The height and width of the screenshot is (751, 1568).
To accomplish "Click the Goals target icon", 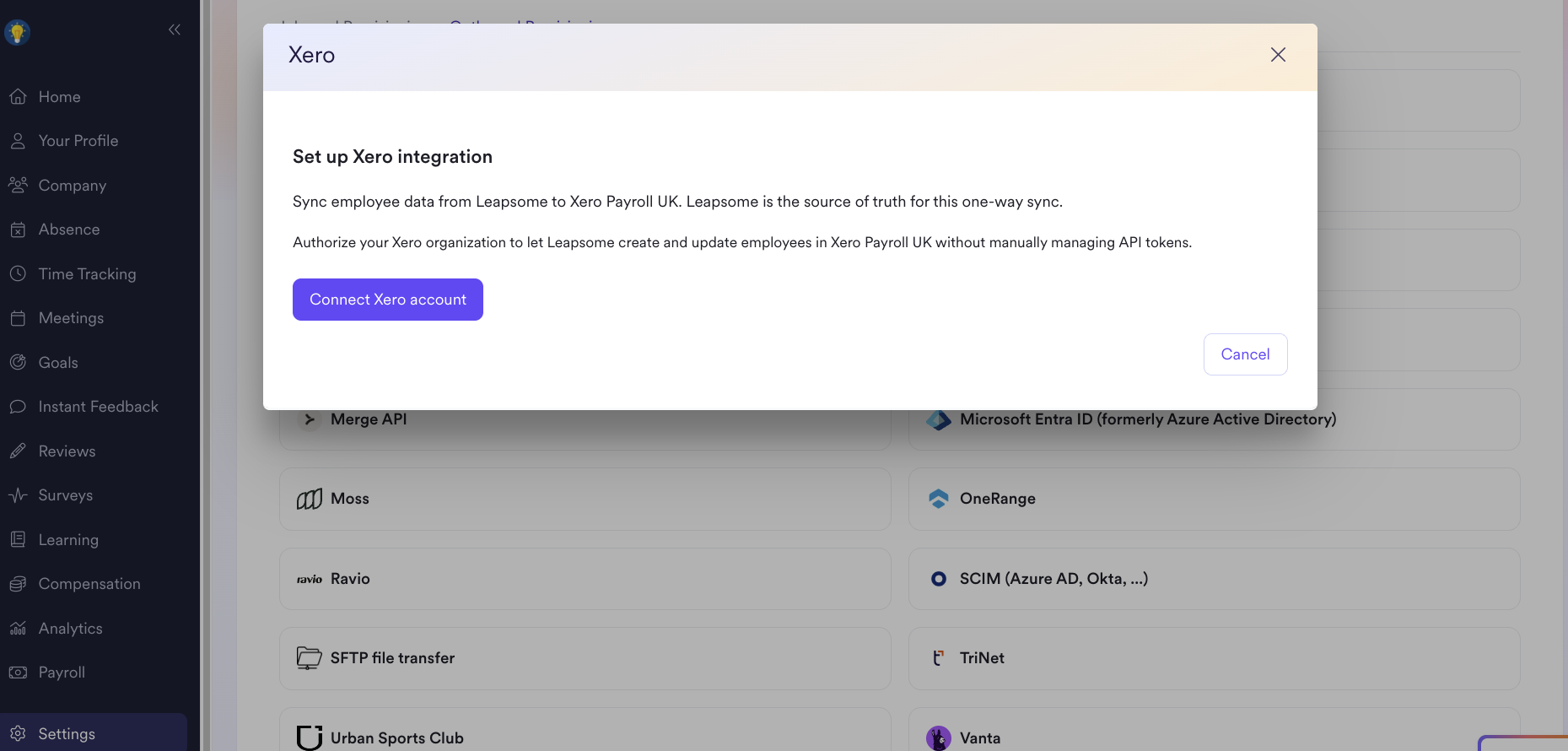I will point(18,363).
